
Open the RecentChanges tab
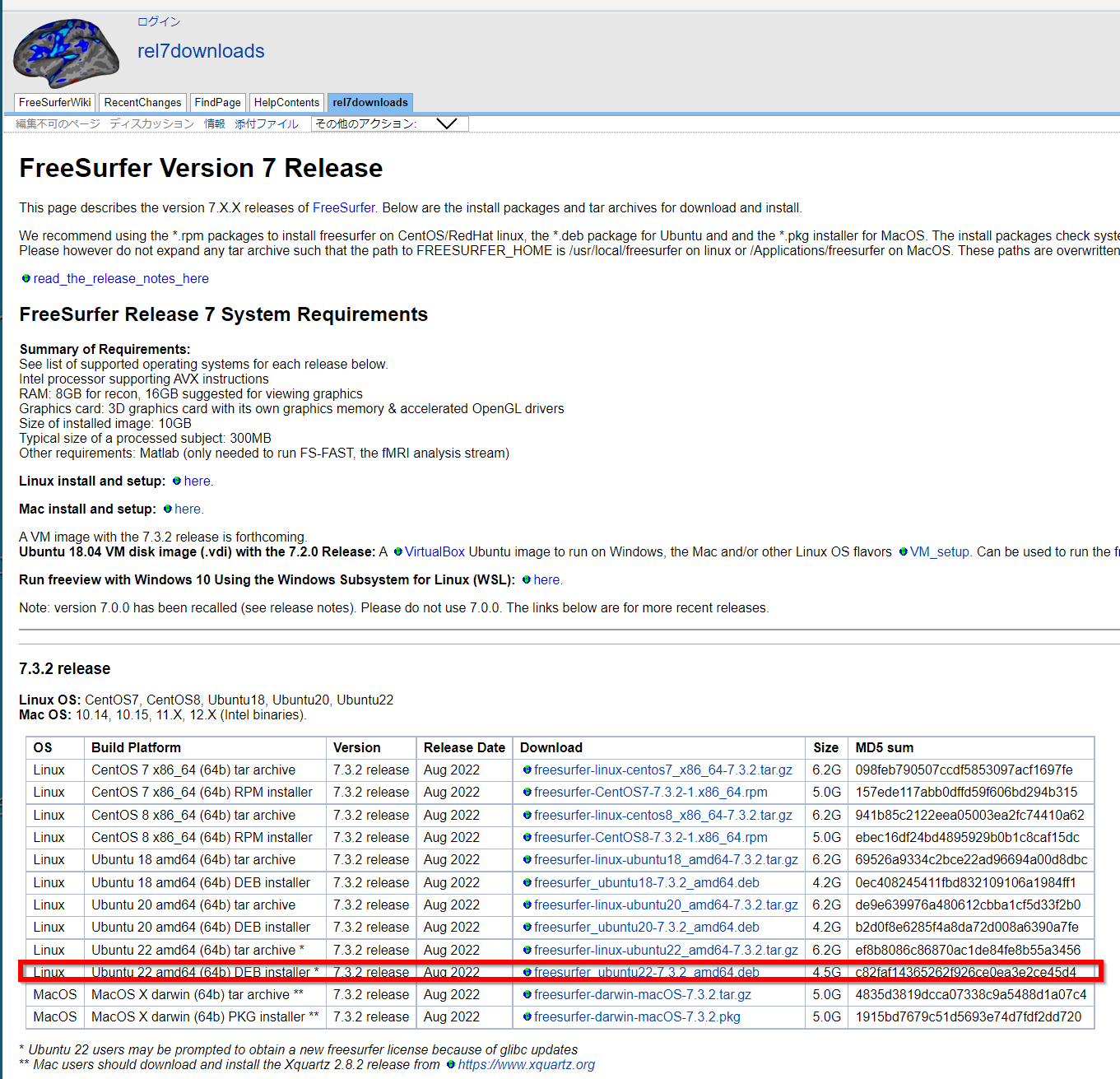142,102
